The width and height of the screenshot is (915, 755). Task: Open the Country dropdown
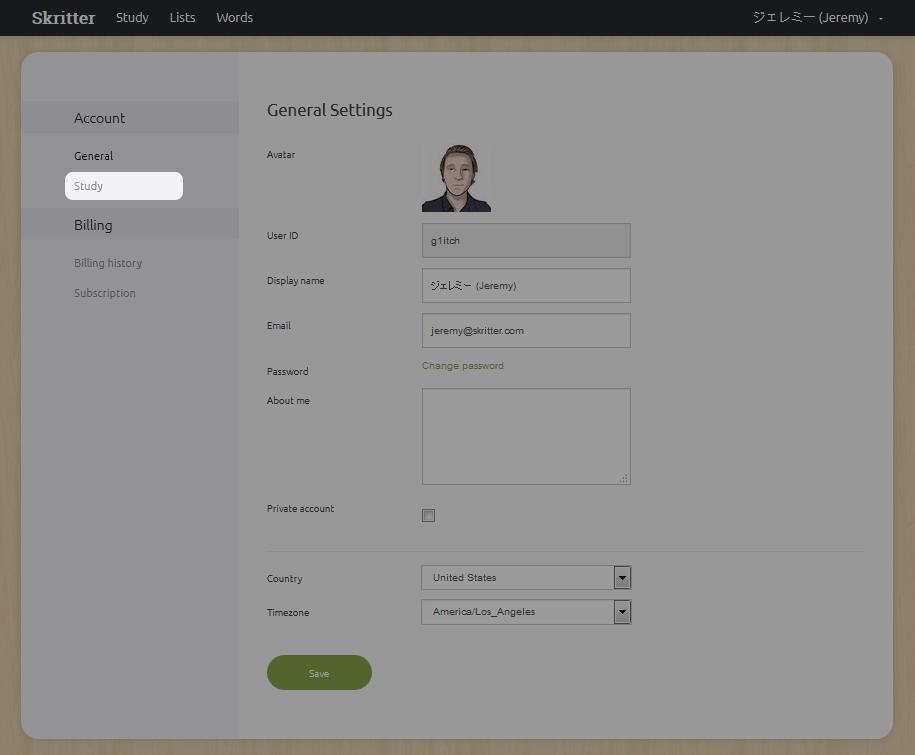[526, 578]
